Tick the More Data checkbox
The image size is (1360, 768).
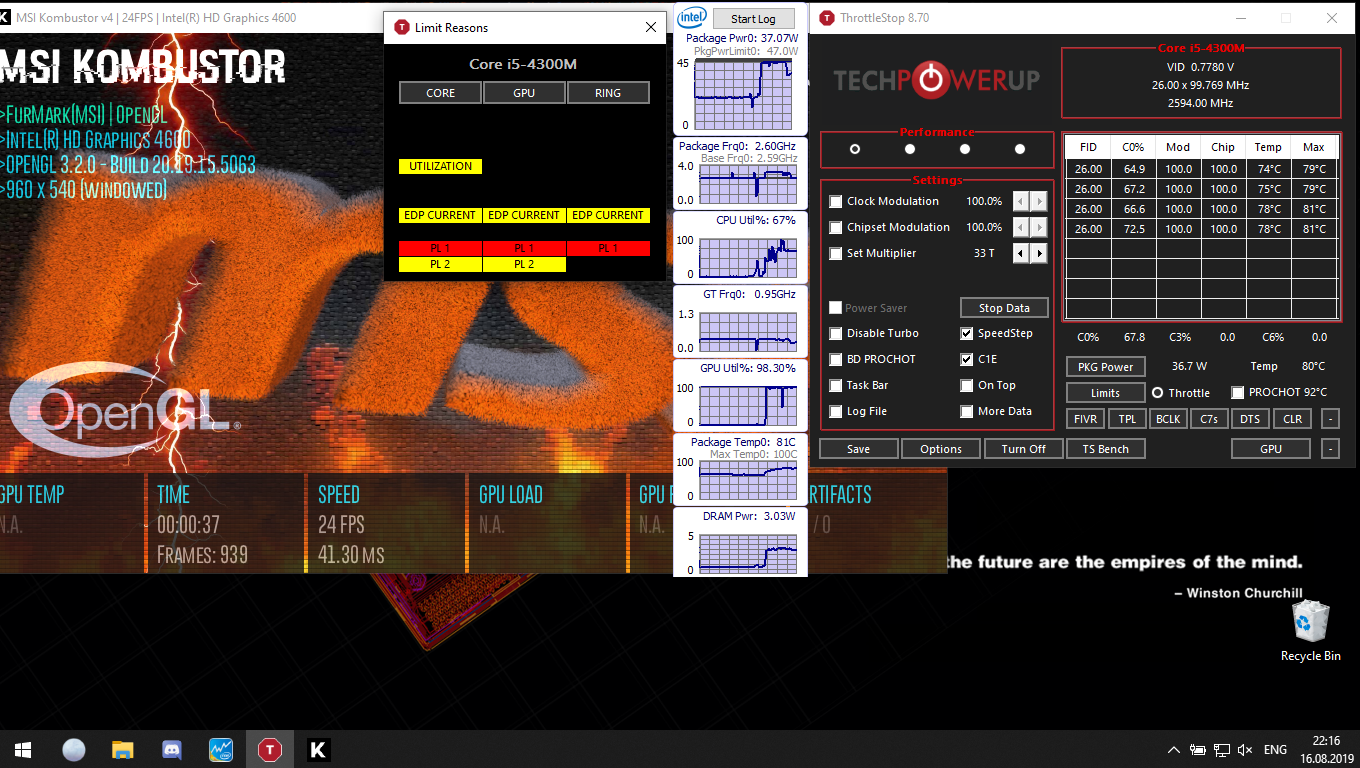click(967, 411)
